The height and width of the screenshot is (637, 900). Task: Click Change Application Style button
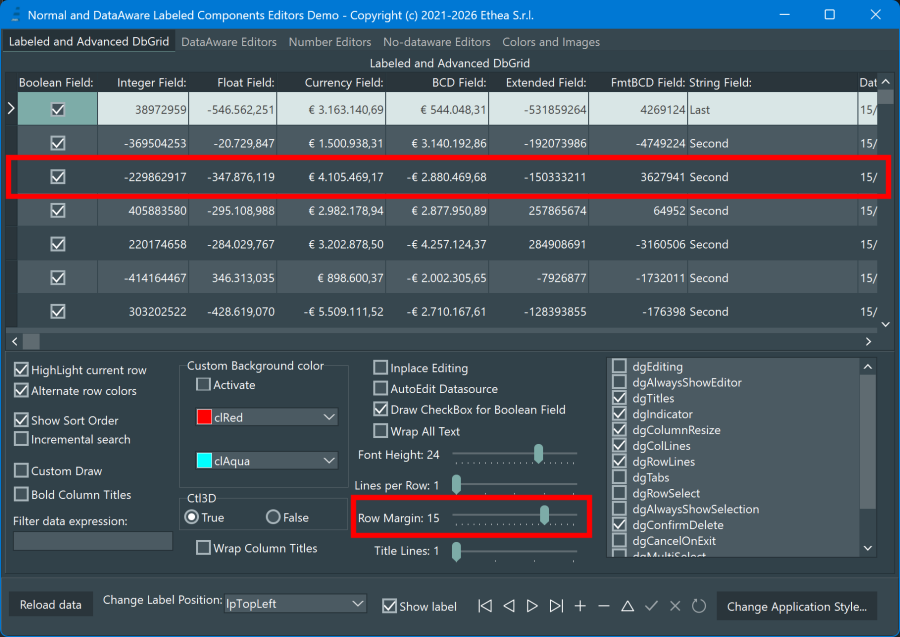[x=797, y=607]
